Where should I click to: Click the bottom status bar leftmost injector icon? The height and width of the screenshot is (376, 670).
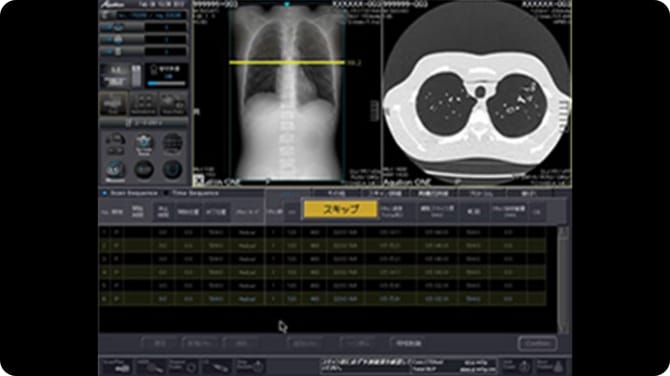[x=117, y=367]
